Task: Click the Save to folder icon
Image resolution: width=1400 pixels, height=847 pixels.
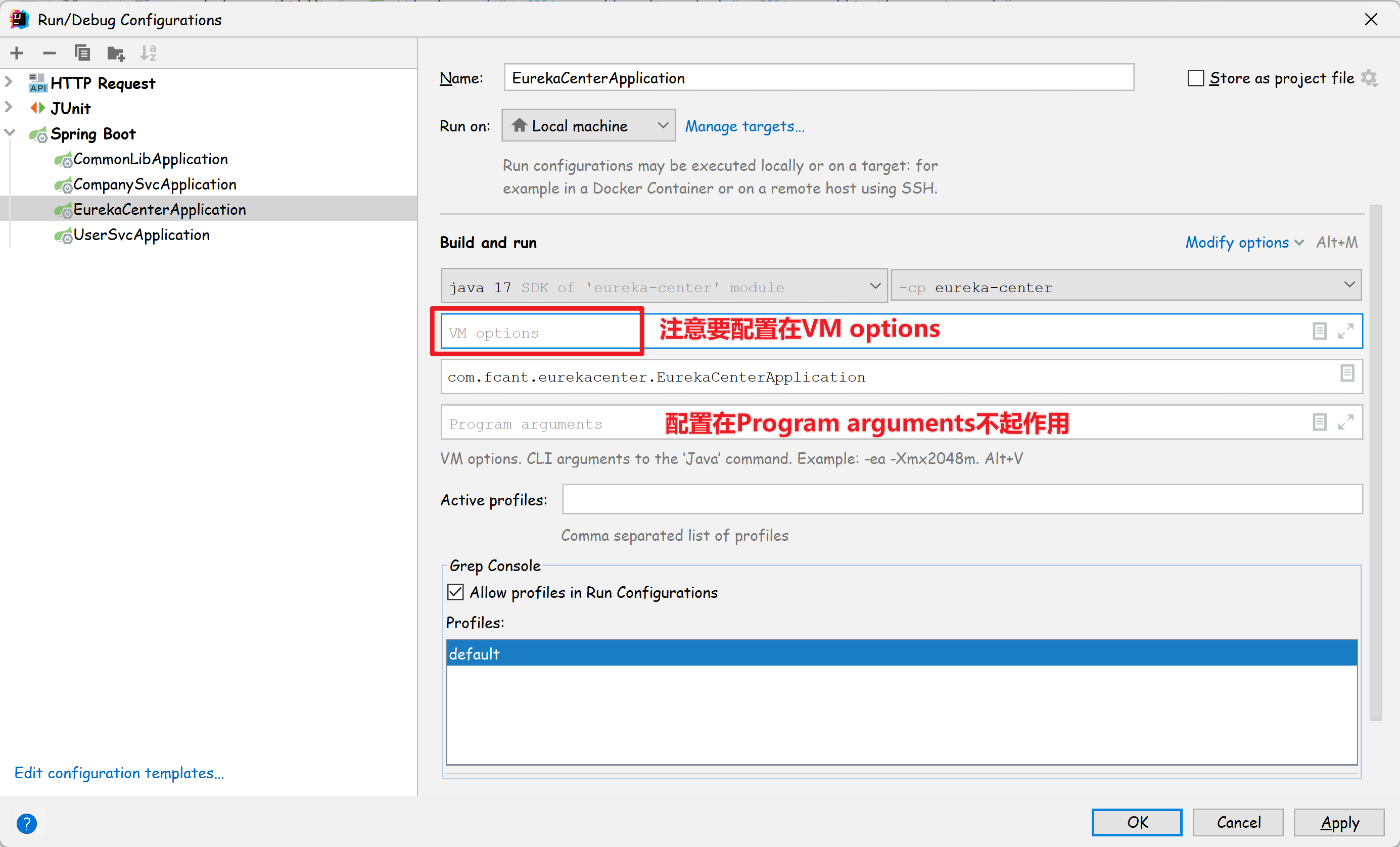Action: click(116, 54)
